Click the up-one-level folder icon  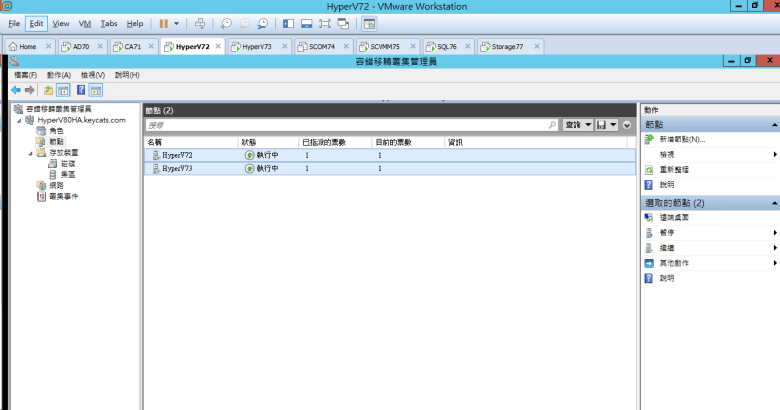pyautogui.click(x=48, y=90)
